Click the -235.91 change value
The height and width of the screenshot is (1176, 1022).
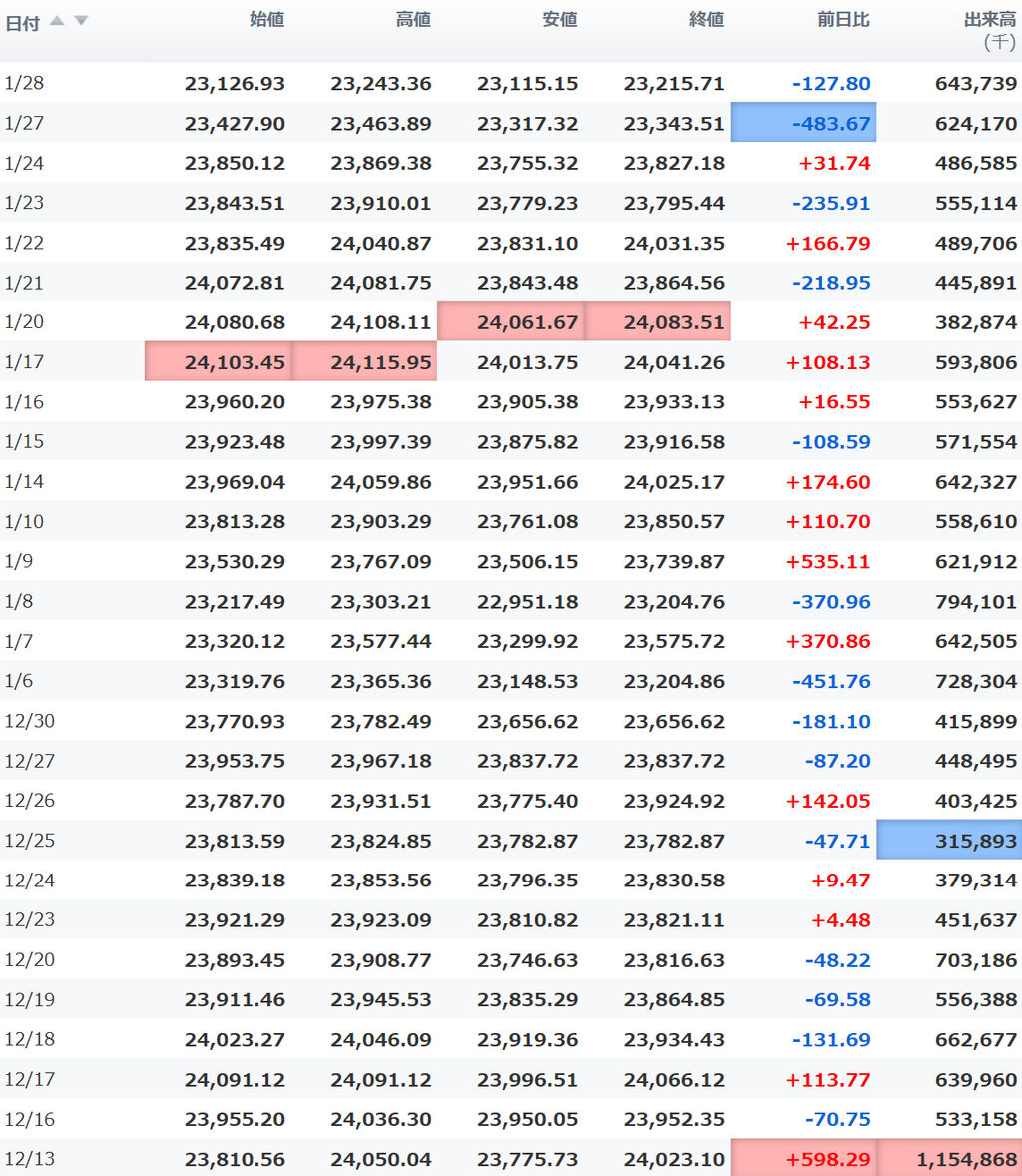click(x=831, y=203)
